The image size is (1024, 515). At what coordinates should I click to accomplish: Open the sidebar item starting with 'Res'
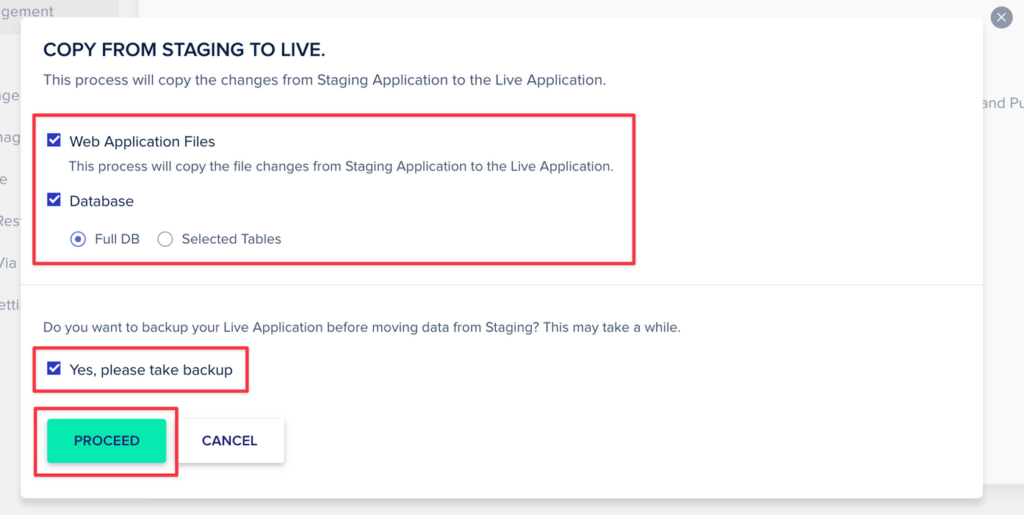(x=10, y=221)
